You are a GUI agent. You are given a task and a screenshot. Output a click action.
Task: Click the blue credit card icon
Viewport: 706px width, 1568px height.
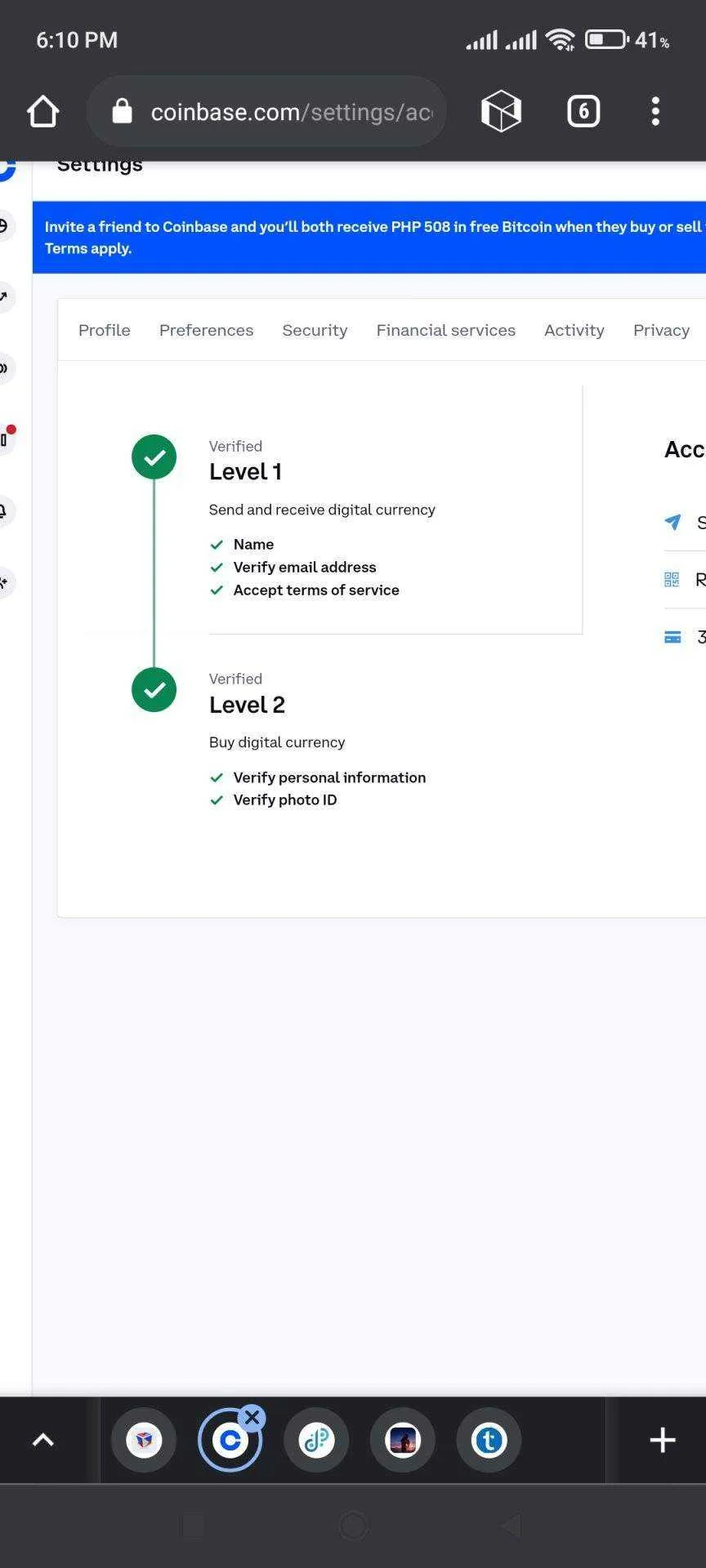click(672, 638)
